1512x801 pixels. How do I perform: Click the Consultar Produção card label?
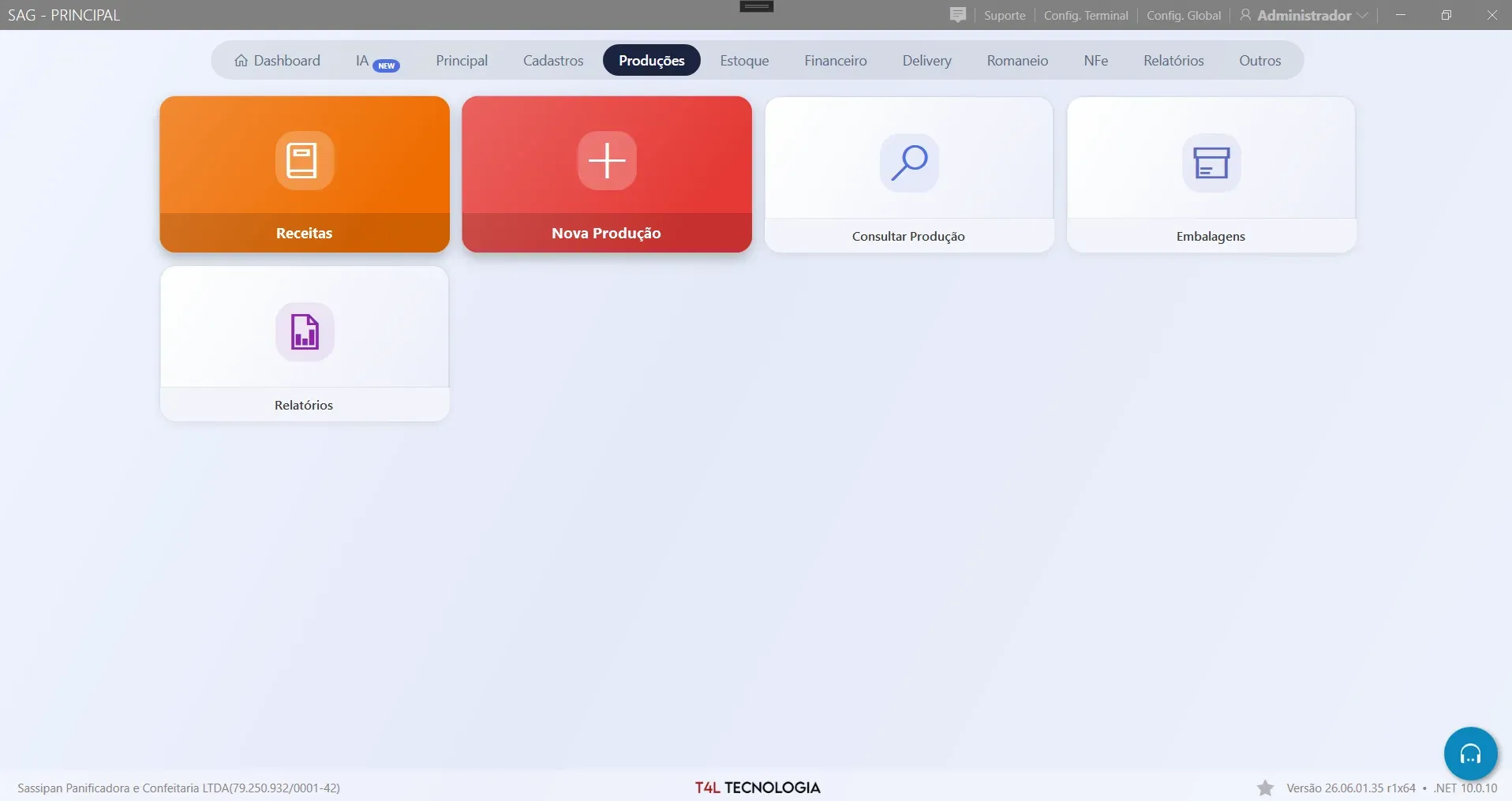(908, 237)
